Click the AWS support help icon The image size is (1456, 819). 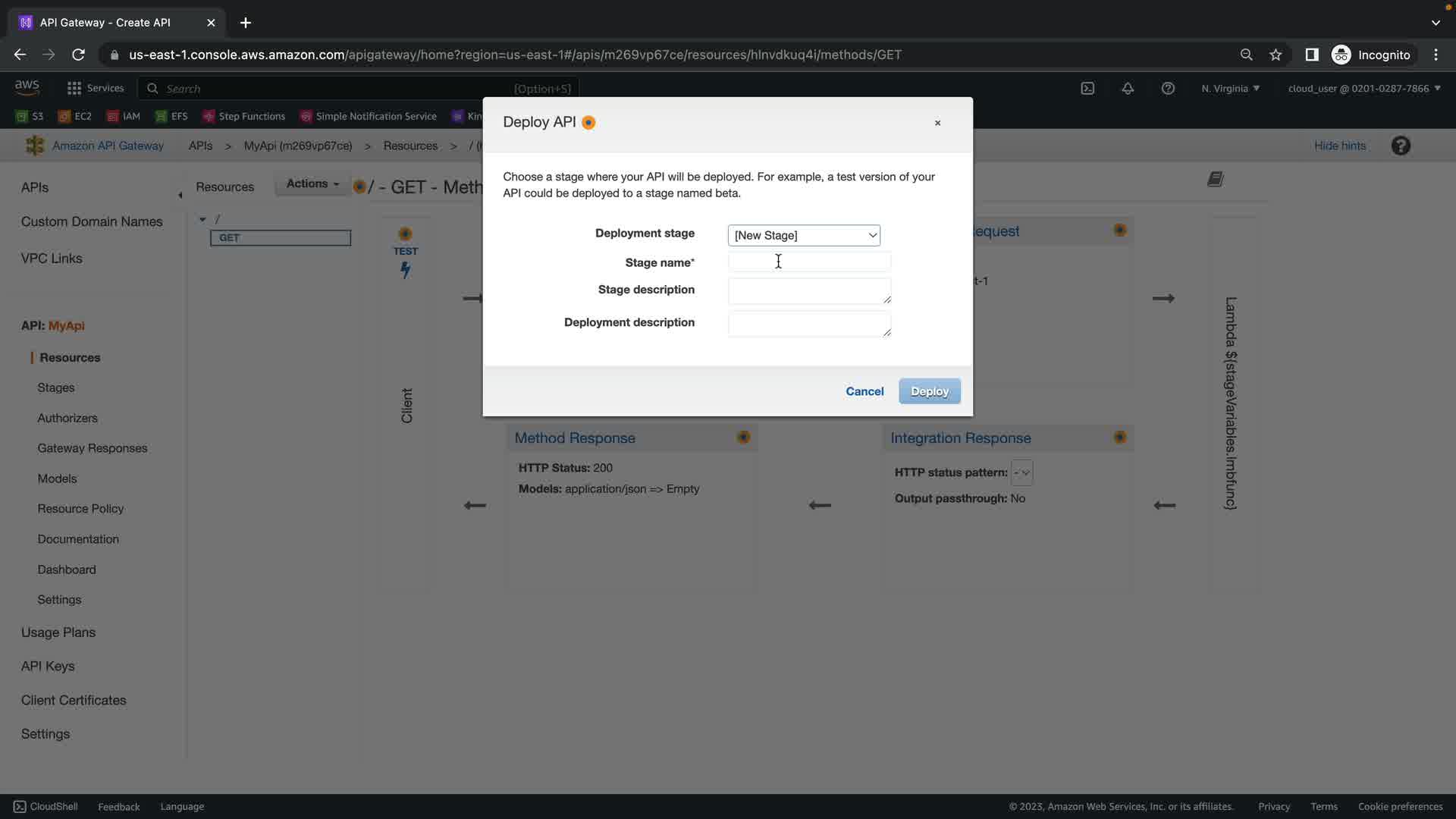point(1168,89)
